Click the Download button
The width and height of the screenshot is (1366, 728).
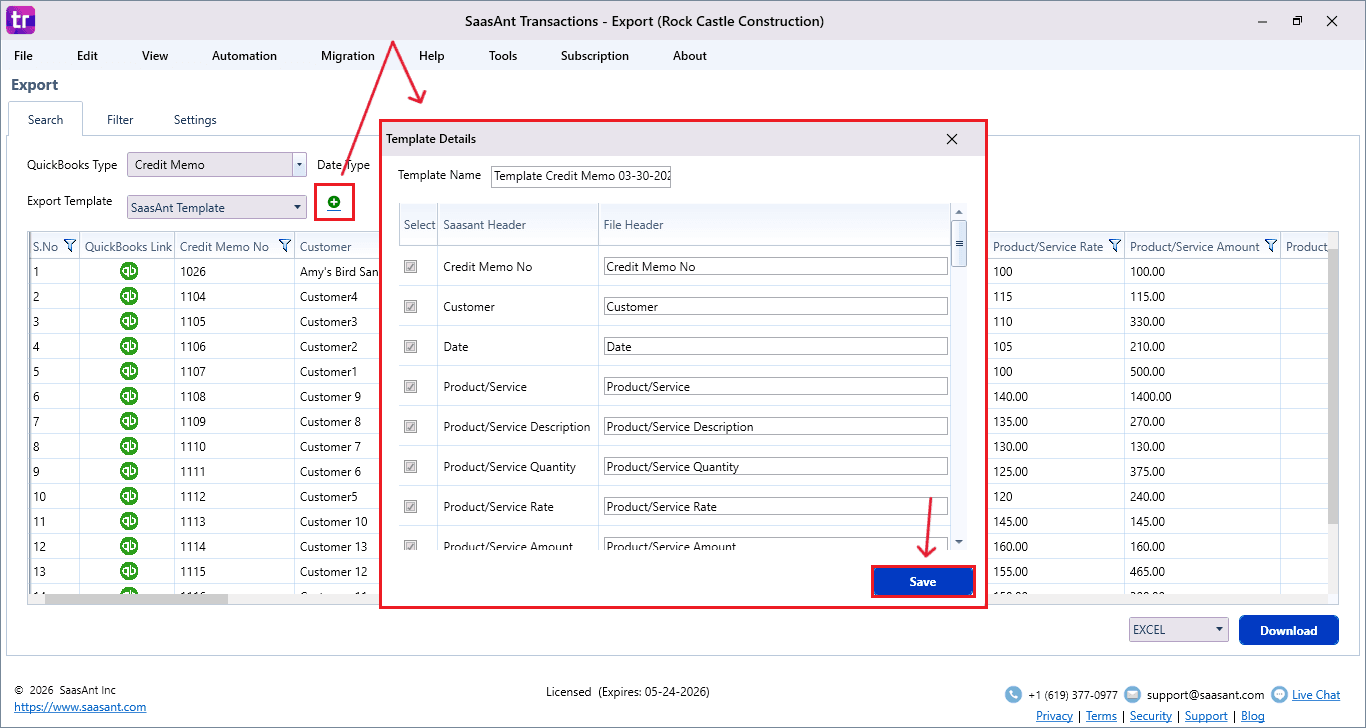1288,630
